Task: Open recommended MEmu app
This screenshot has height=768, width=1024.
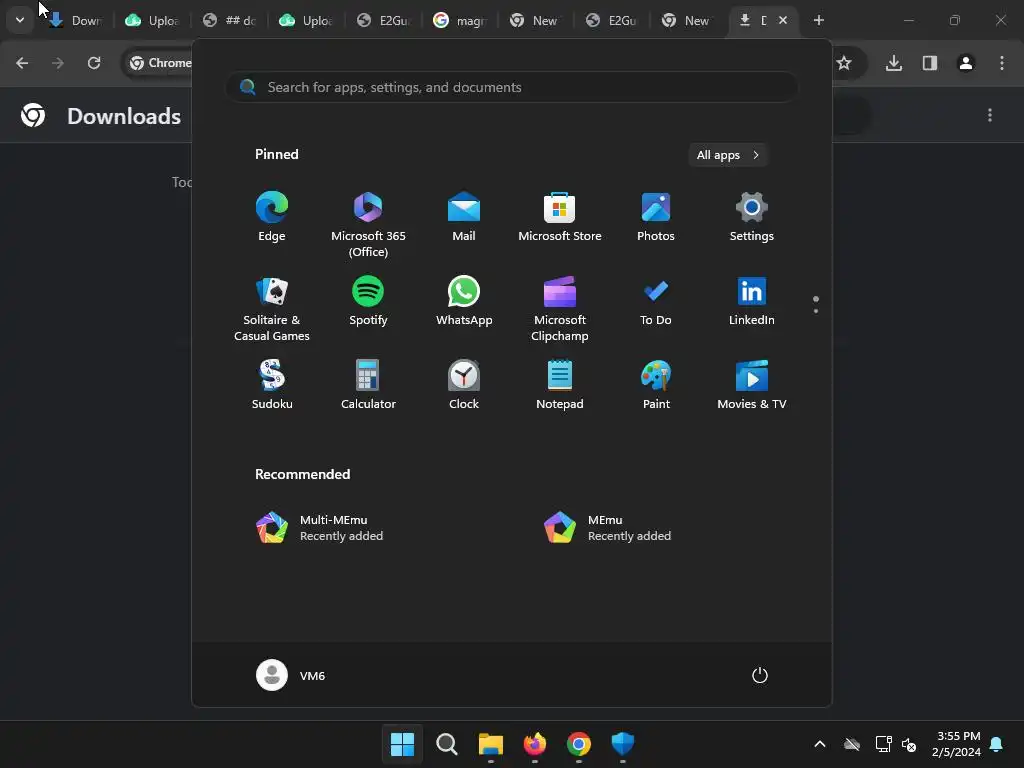Action: point(607,528)
